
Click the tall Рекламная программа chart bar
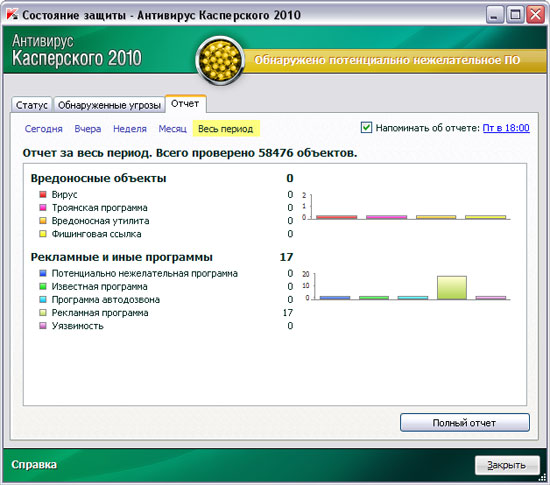(x=452, y=288)
